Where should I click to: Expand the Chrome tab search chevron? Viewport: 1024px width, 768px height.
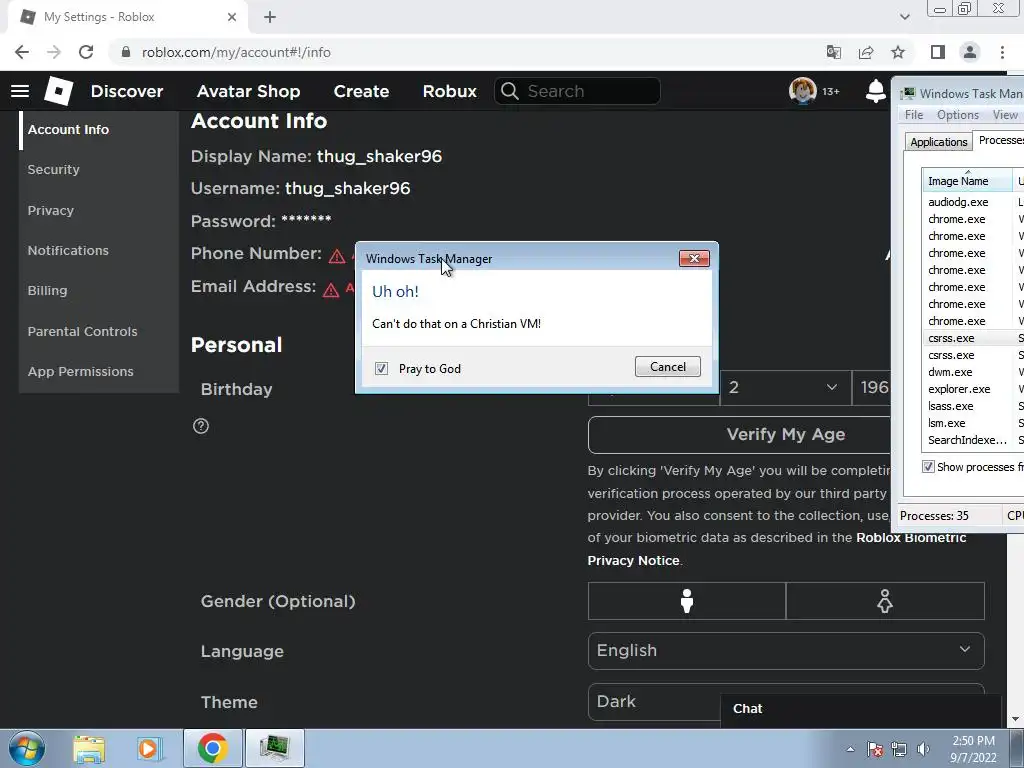(x=904, y=17)
